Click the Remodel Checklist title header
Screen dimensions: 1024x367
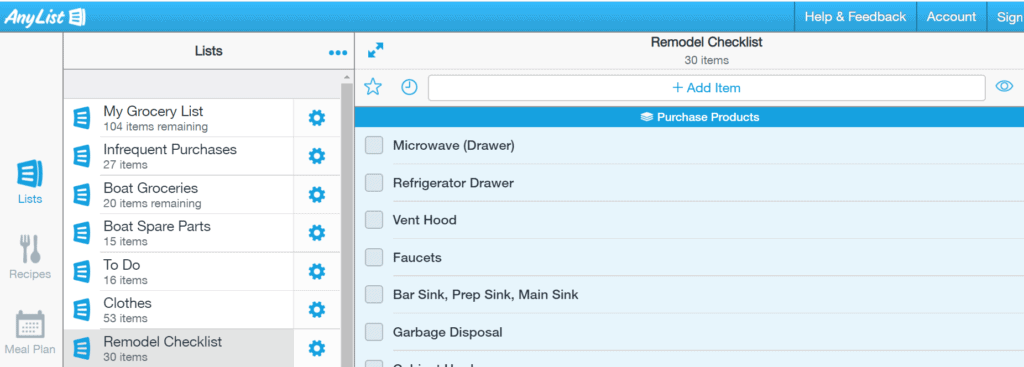coord(707,42)
